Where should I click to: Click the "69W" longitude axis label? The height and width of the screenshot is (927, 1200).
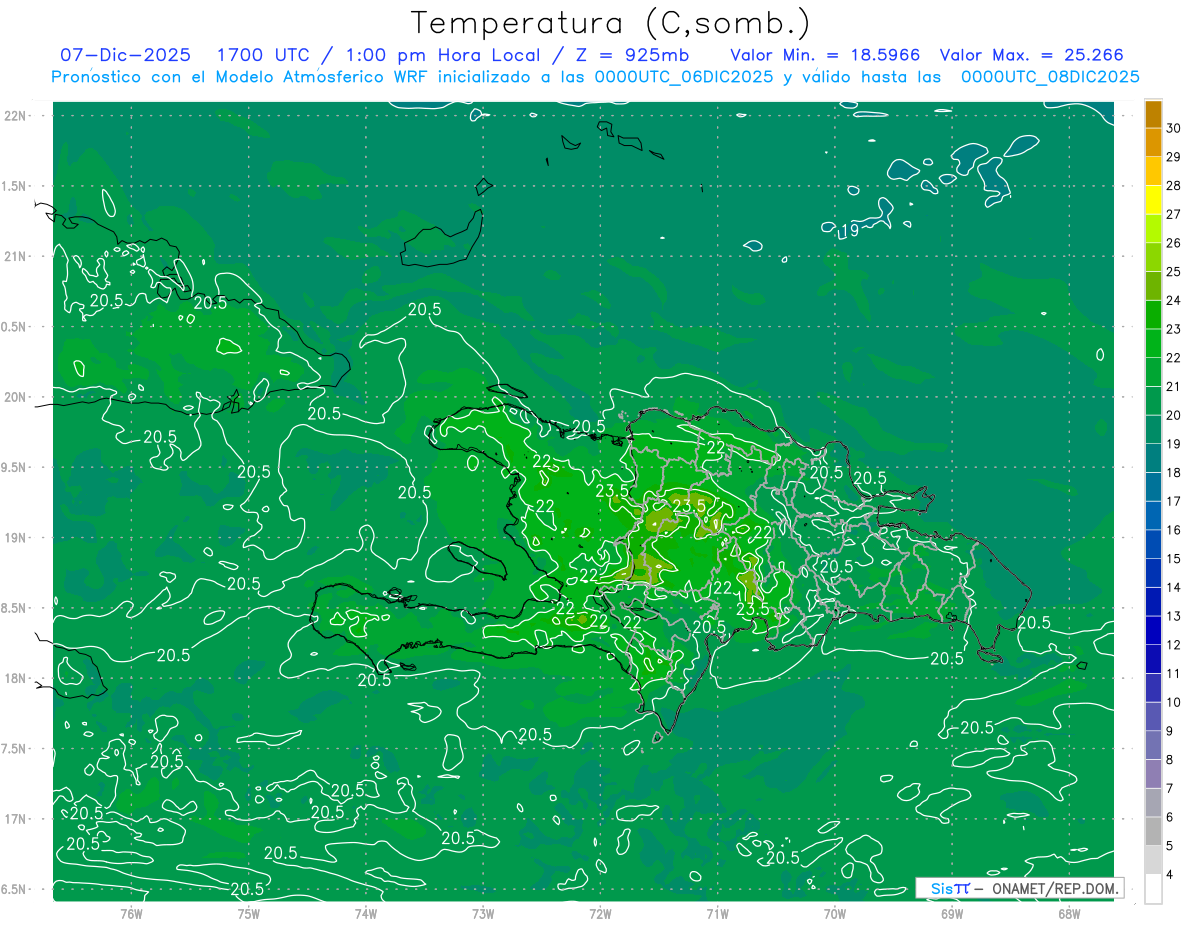952,913
